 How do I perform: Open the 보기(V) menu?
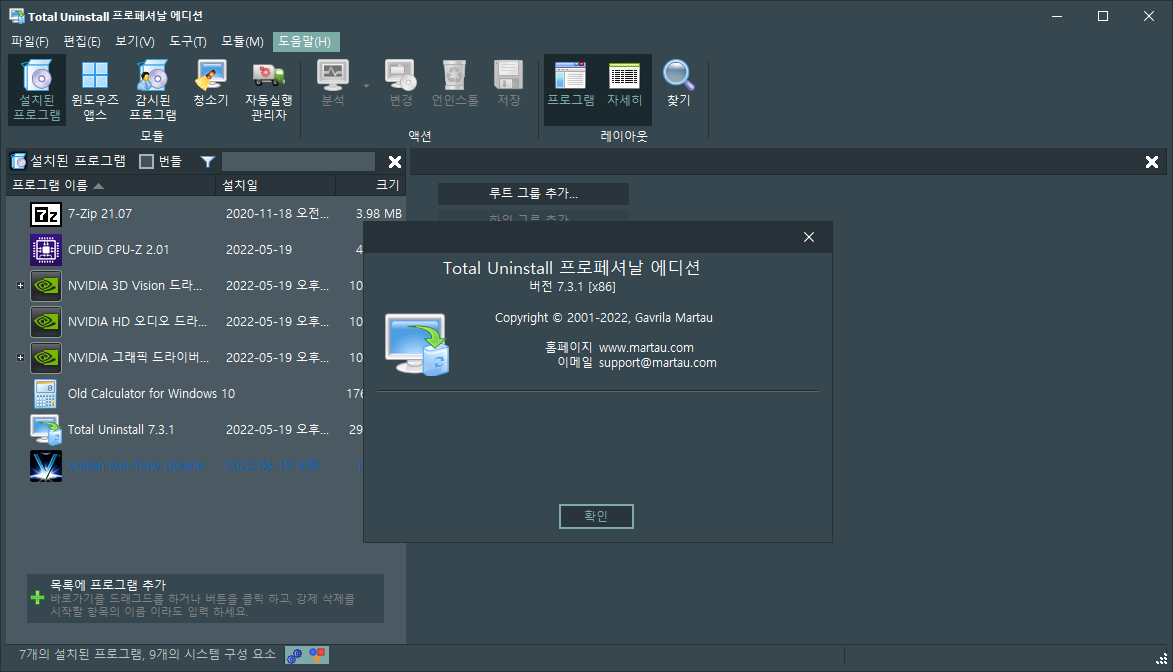click(135, 42)
